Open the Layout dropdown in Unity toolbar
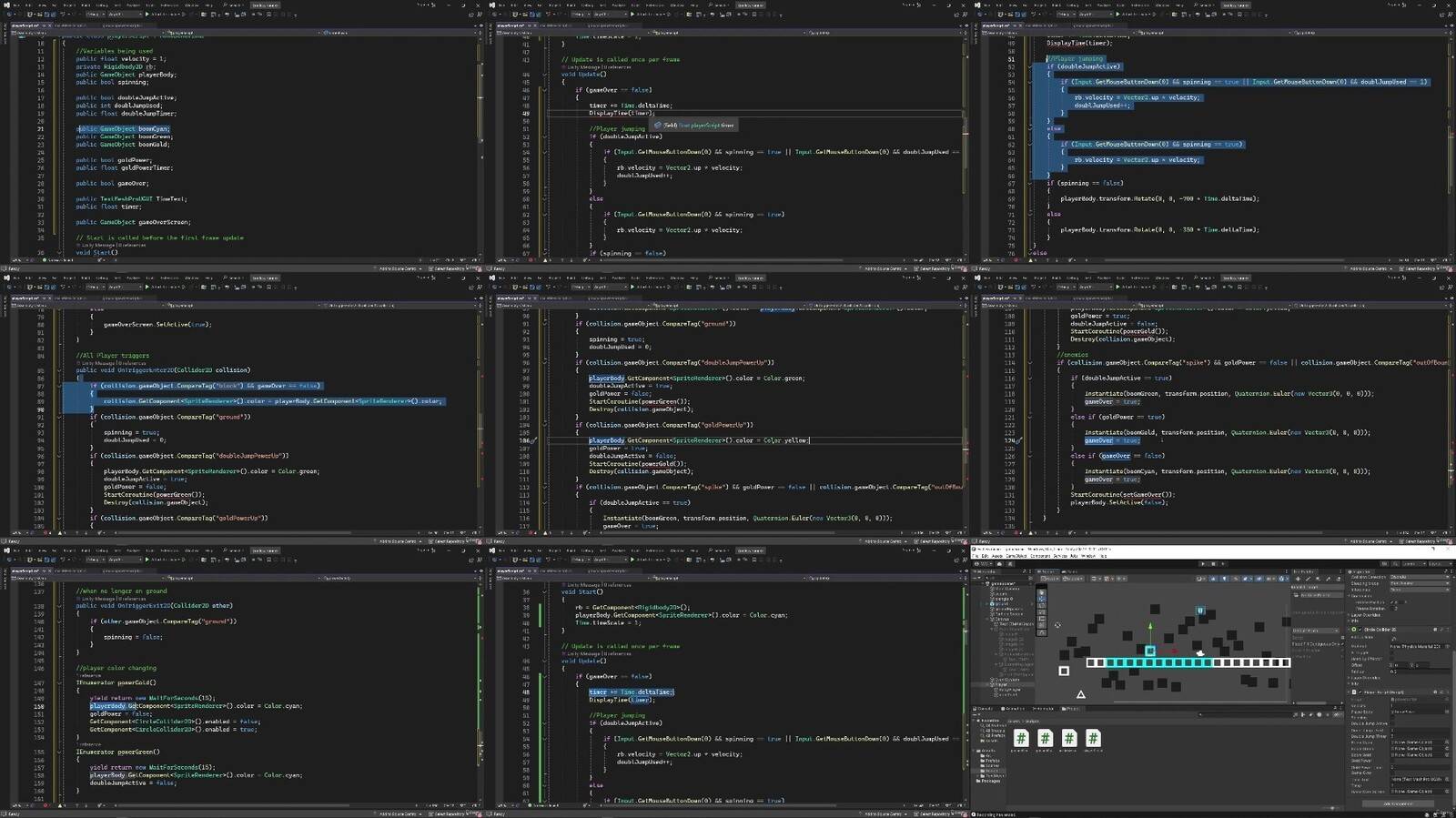Viewport: 1456px width, 818px height. pos(1440,564)
